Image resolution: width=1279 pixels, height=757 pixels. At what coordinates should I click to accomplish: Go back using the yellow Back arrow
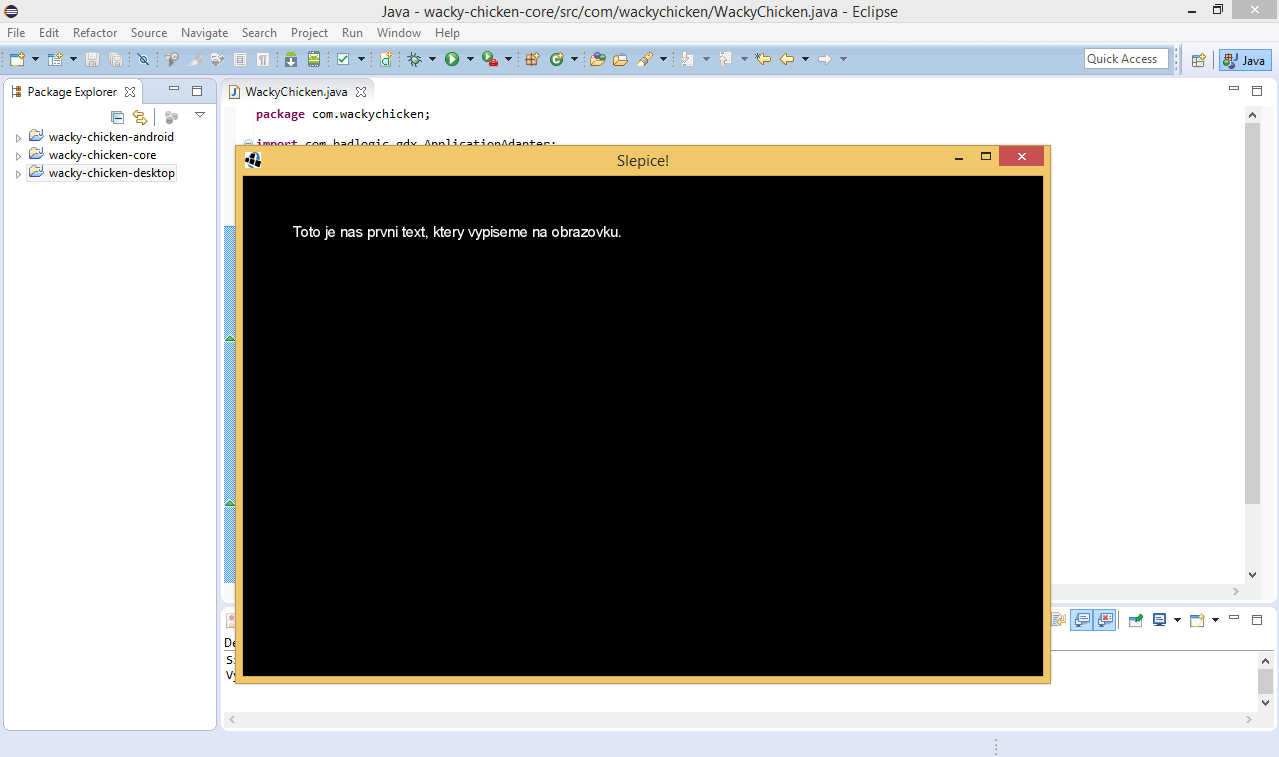787,59
